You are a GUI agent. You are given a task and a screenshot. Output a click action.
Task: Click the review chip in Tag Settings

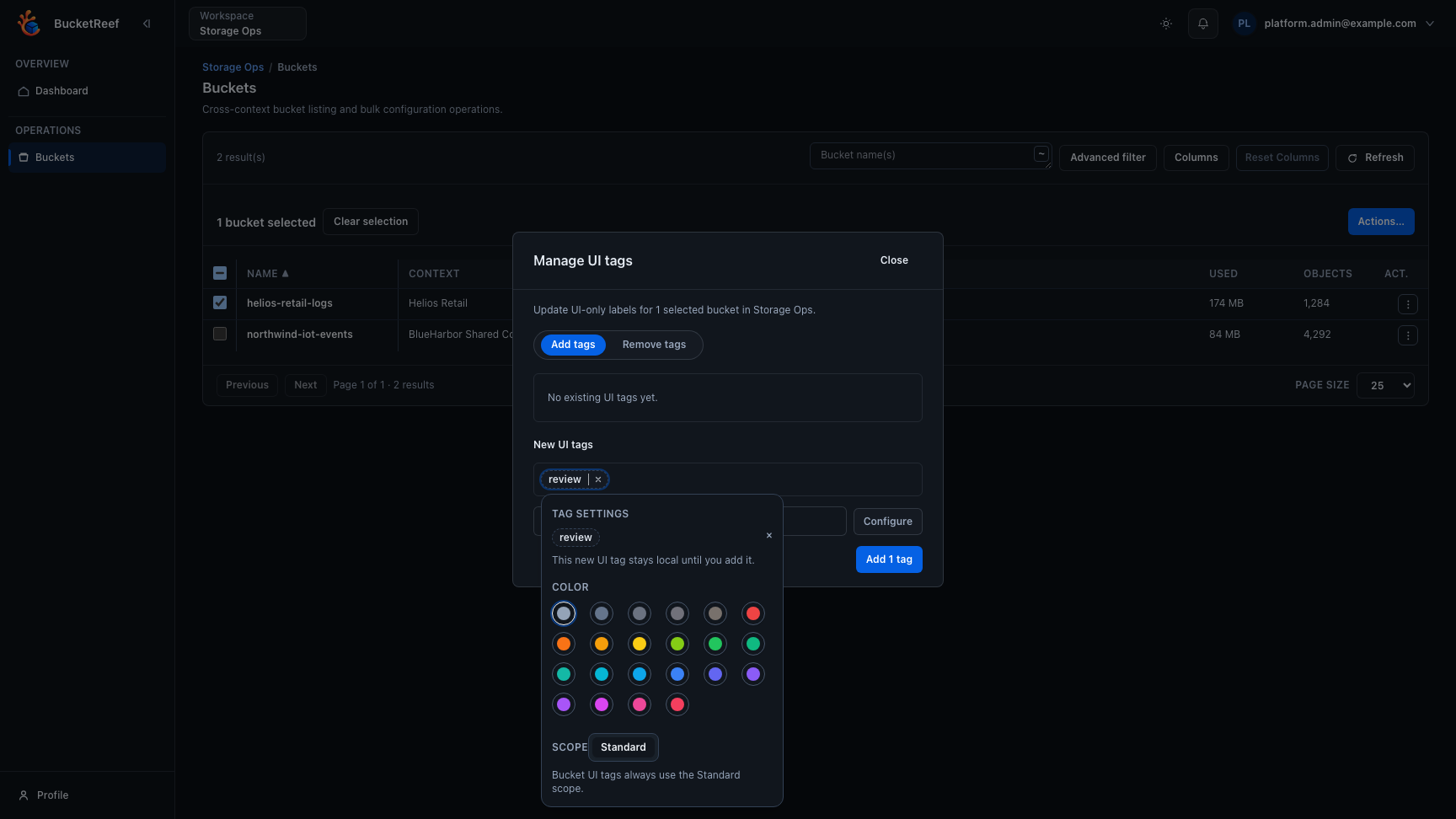[x=575, y=538]
